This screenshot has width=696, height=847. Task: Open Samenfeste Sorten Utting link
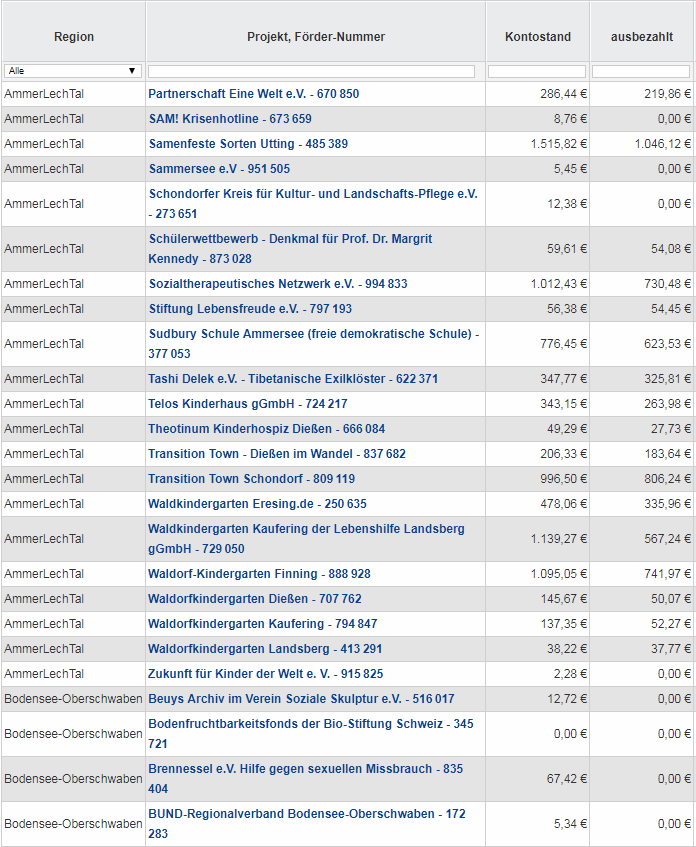tap(248, 144)
